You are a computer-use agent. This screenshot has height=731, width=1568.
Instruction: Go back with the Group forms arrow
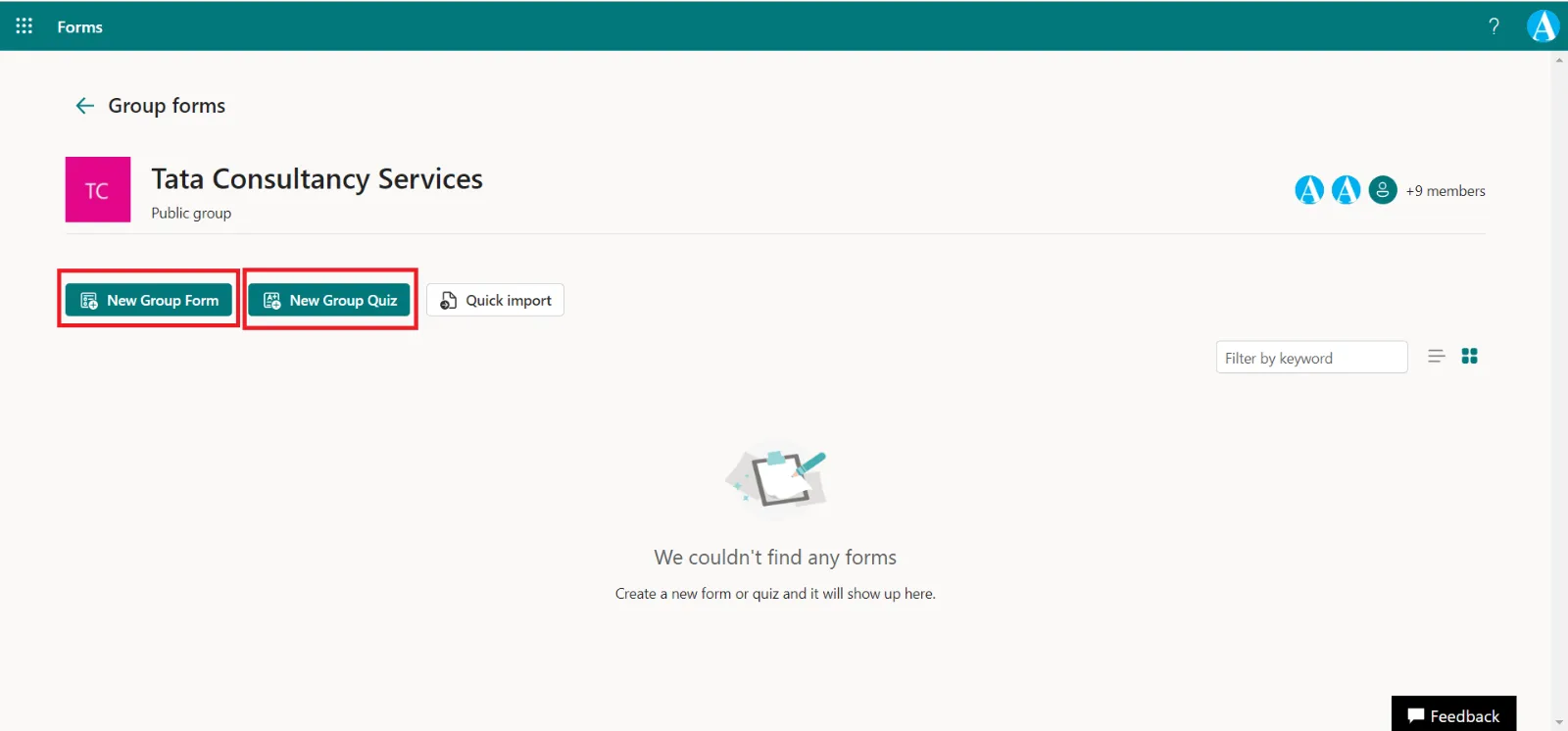pos(85,106)
